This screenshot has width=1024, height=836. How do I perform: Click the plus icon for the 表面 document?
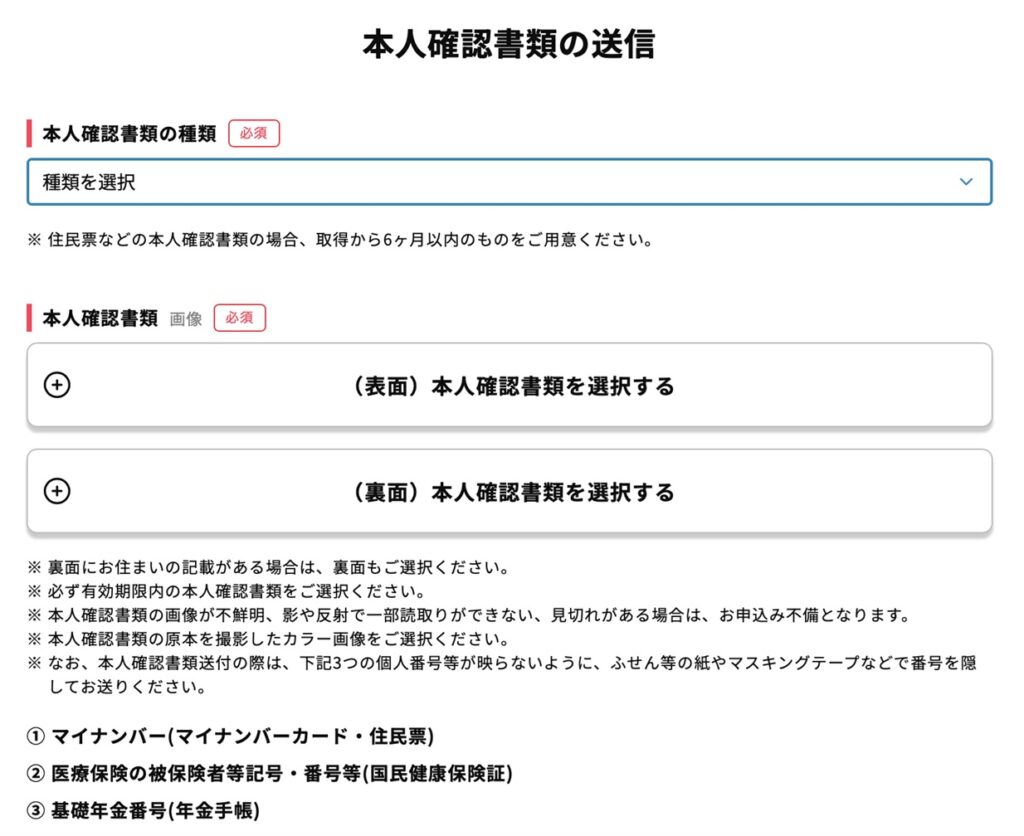(x=57, y=385)
